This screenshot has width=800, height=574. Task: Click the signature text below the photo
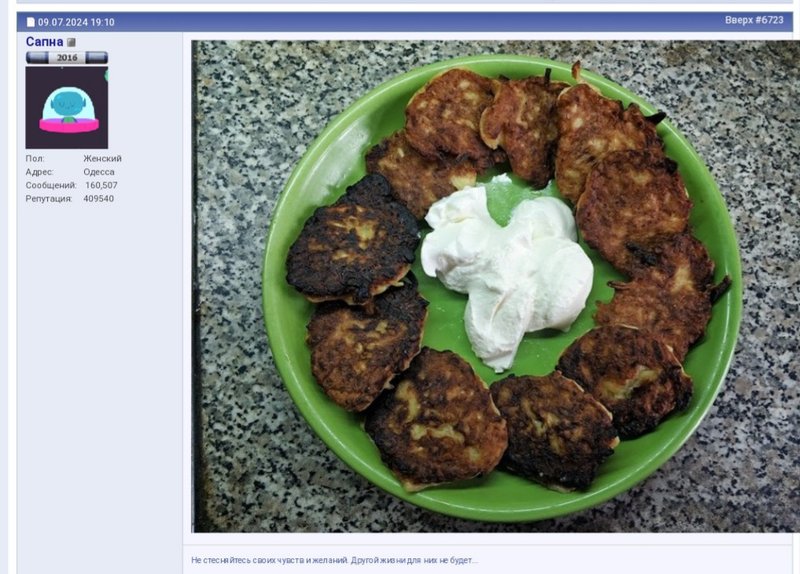coord(335,560)
